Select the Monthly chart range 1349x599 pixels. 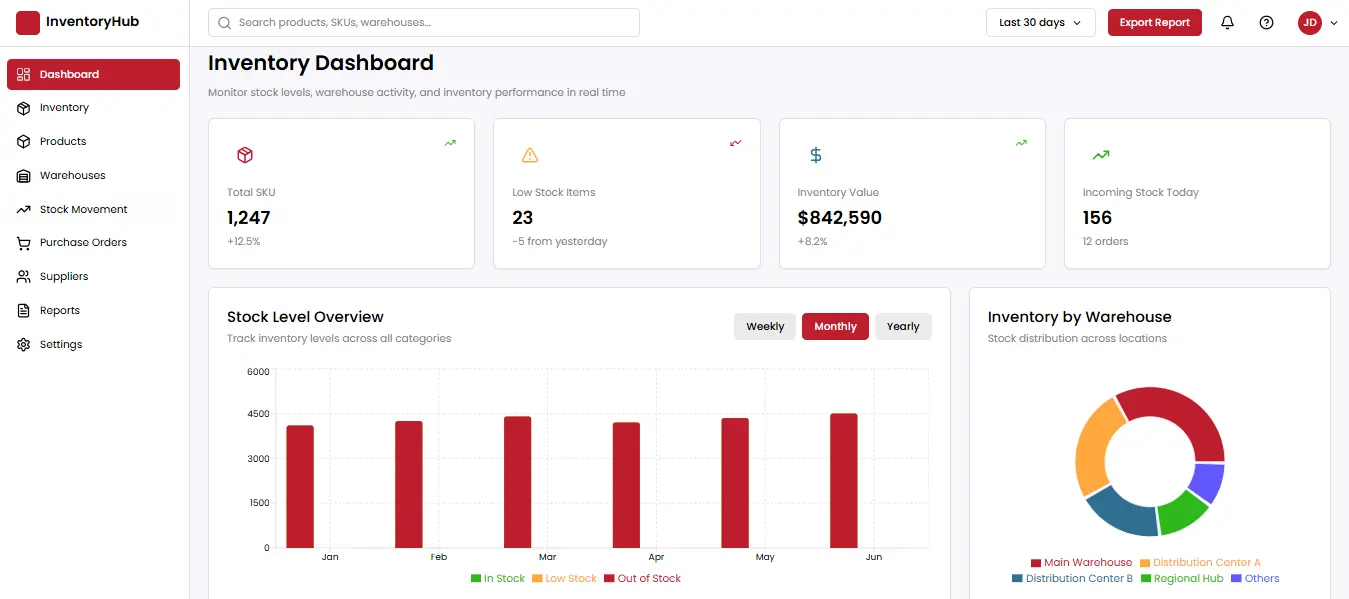coord(835,326)
